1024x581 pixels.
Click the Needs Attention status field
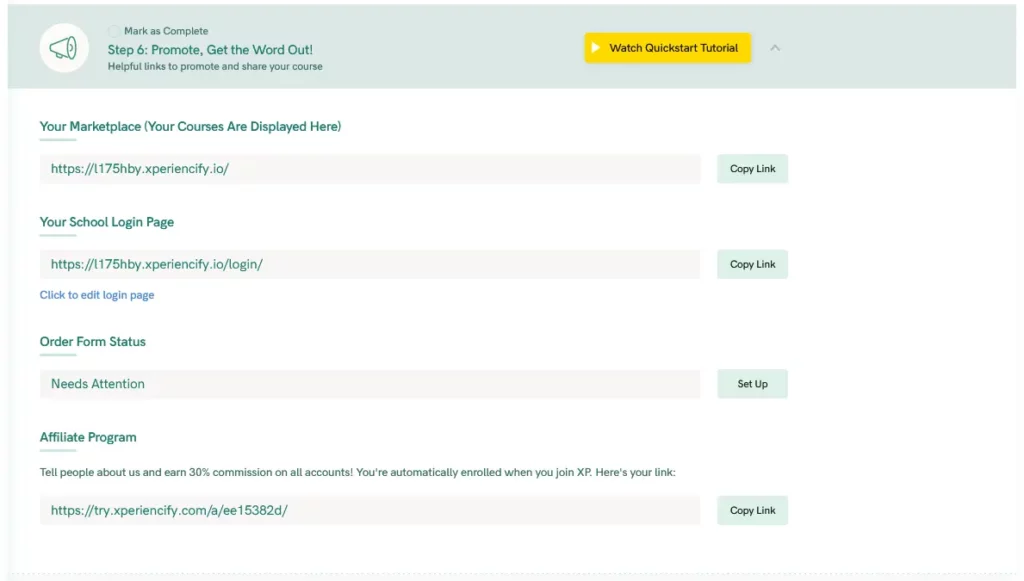pos(370,383)
